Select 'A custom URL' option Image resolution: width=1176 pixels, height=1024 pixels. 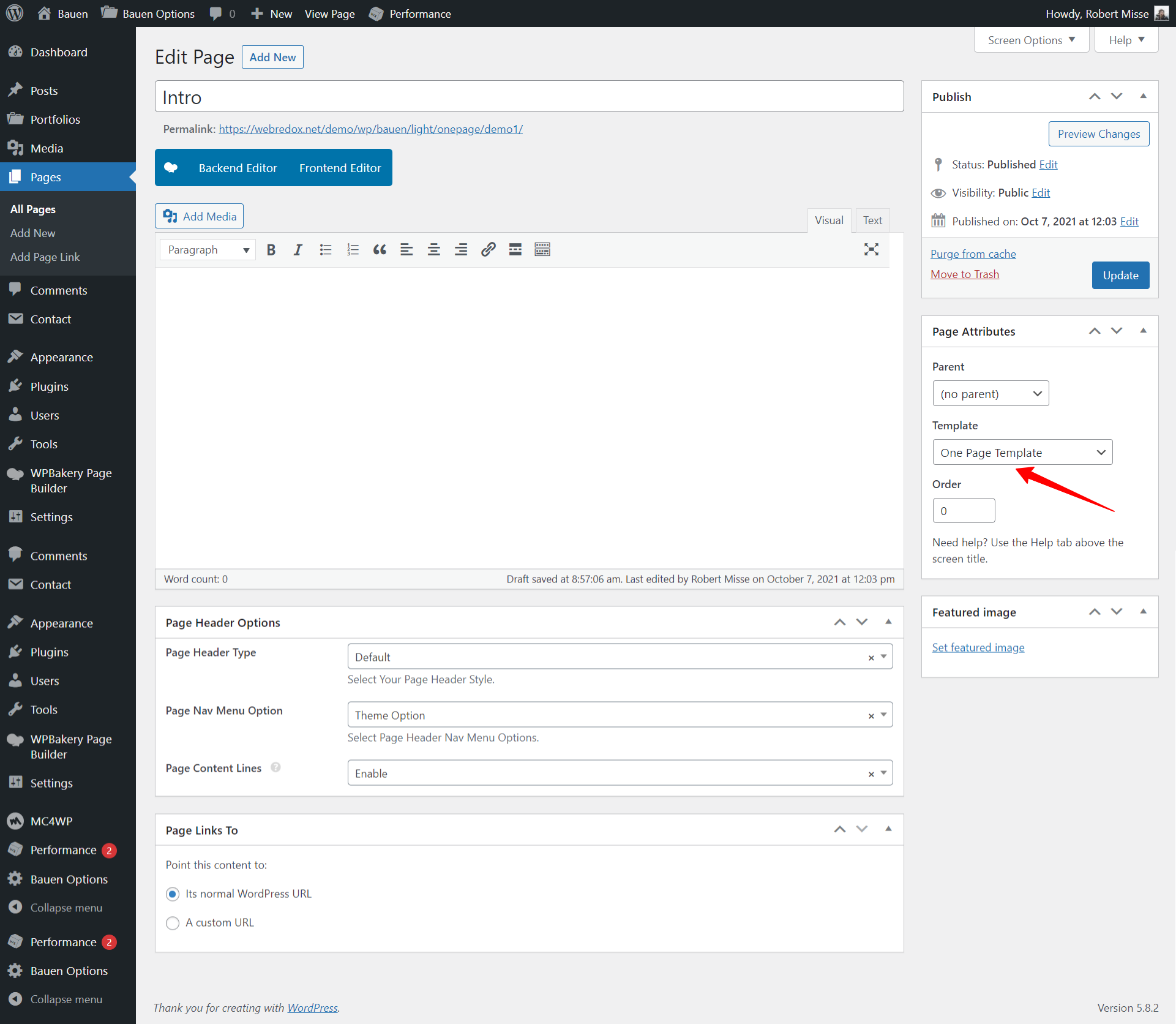(x=173, y=923)
